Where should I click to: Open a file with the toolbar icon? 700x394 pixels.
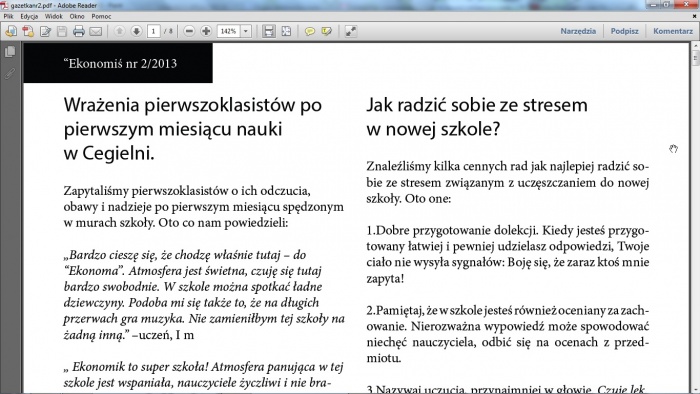(11, 31)
